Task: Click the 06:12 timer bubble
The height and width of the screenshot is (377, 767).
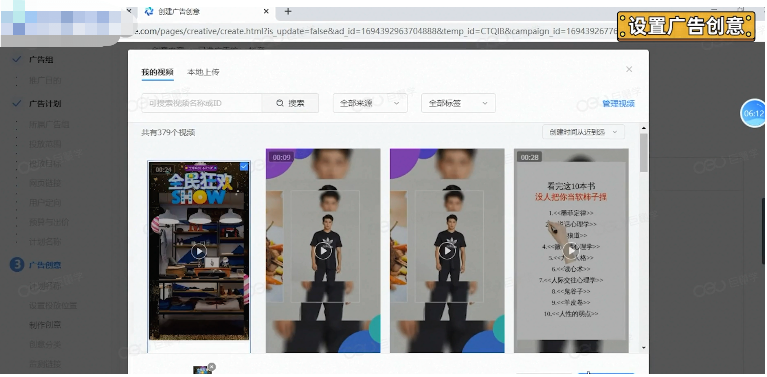Action: click(x=753, y=113)
